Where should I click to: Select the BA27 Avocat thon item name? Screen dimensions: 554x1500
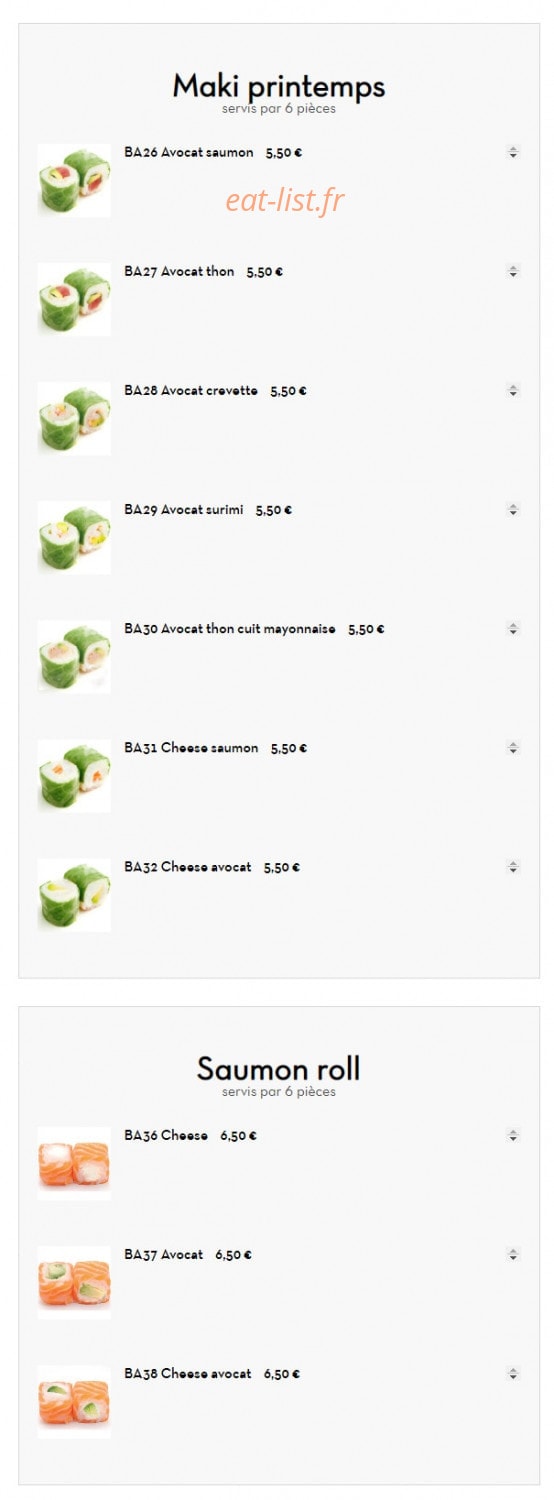pyautogui.click(x=179, y=271)
